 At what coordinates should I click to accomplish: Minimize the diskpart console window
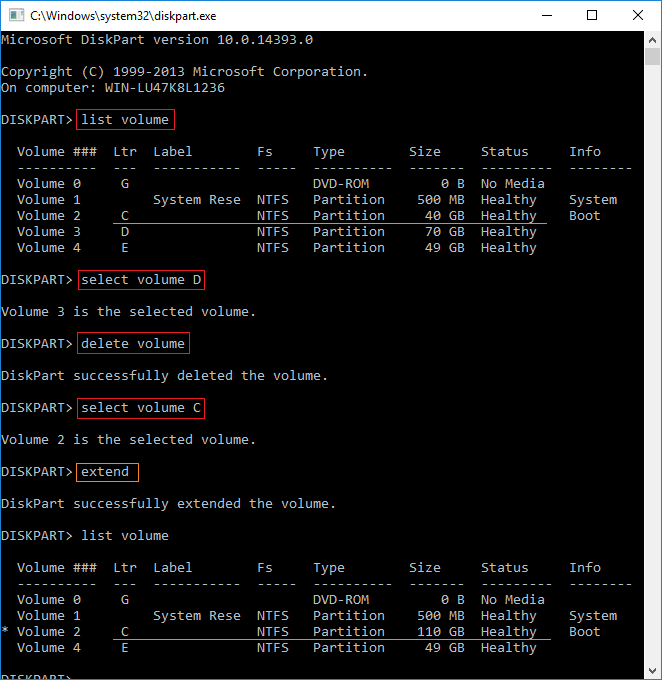point(546,15)
